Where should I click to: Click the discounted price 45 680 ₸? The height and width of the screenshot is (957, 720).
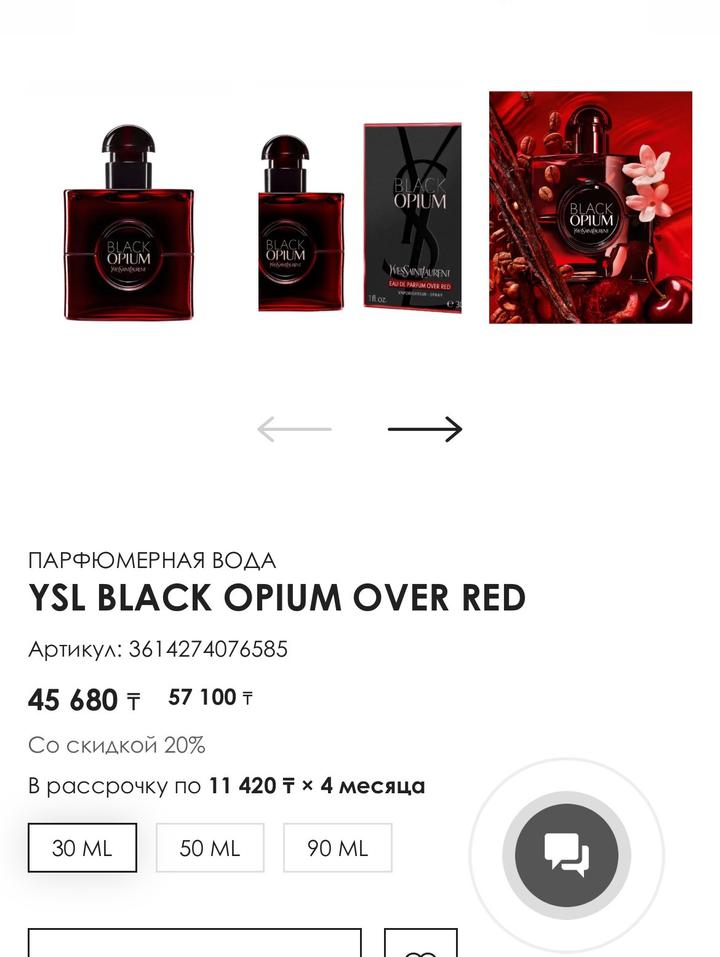pyautogui.click(x=84, y=700)
